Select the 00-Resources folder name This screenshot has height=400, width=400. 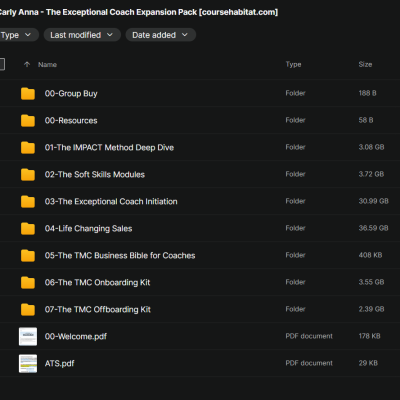coord(71,121)
